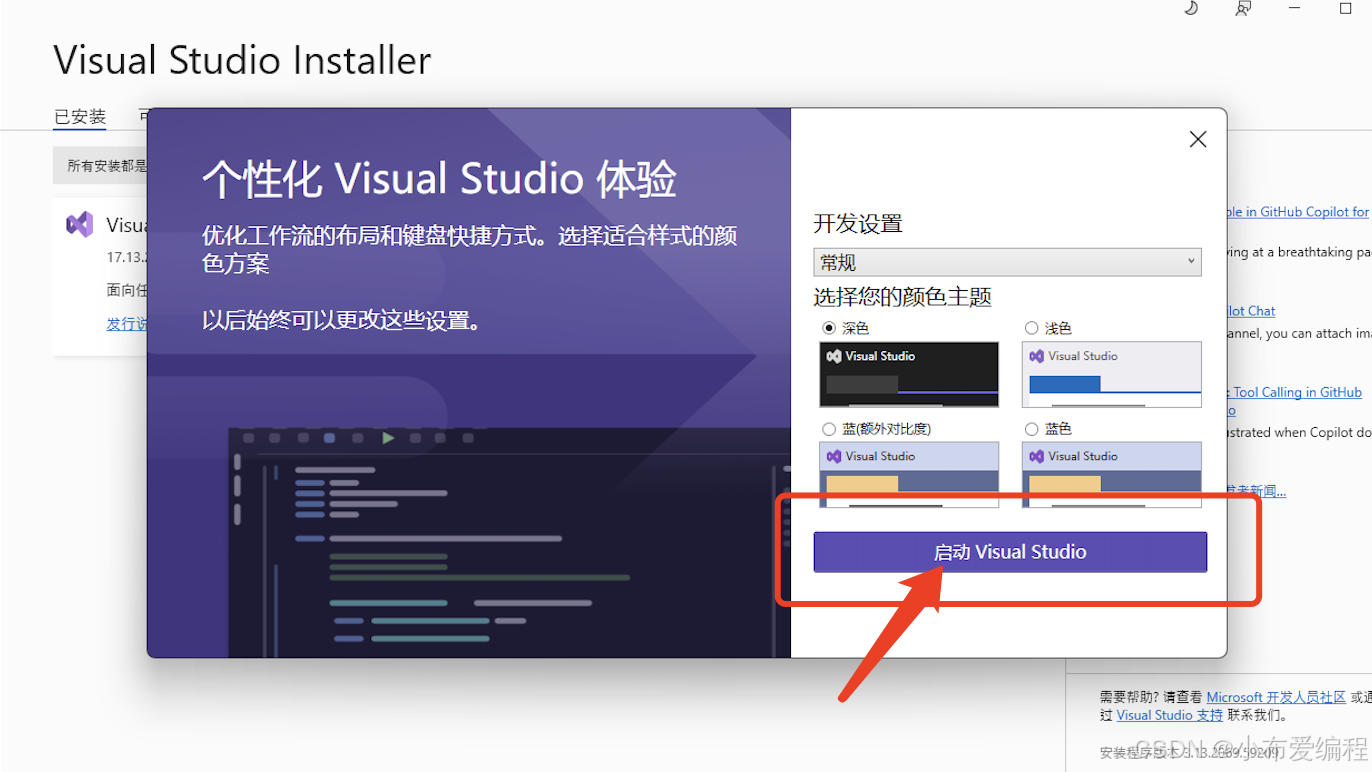Choose the 蓝(额外对比度) theme radio button
This screenshot has width=1372, height=772.
coord(829,429)
